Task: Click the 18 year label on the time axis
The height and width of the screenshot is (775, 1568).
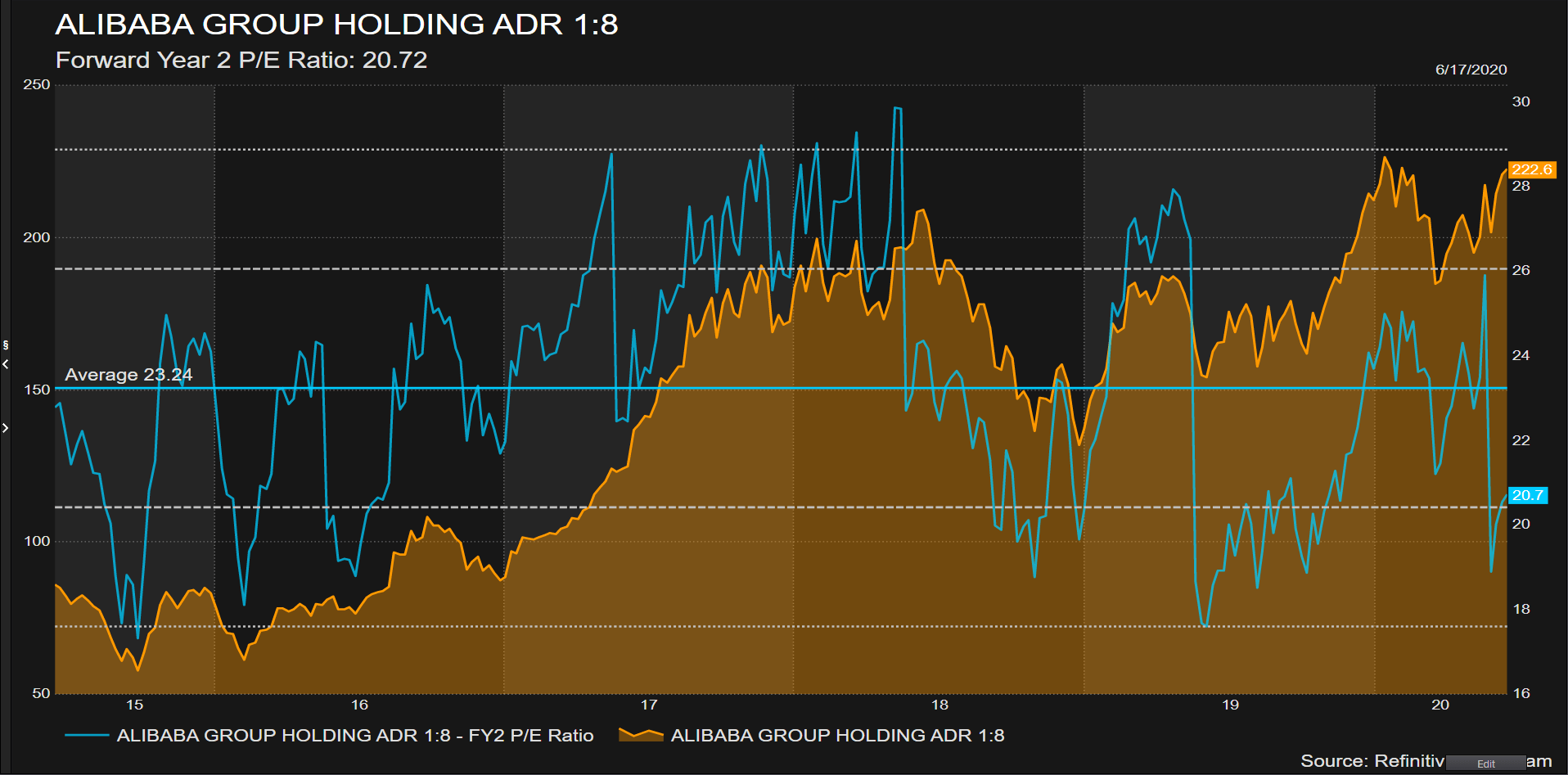Action: (x=939, y=705)
